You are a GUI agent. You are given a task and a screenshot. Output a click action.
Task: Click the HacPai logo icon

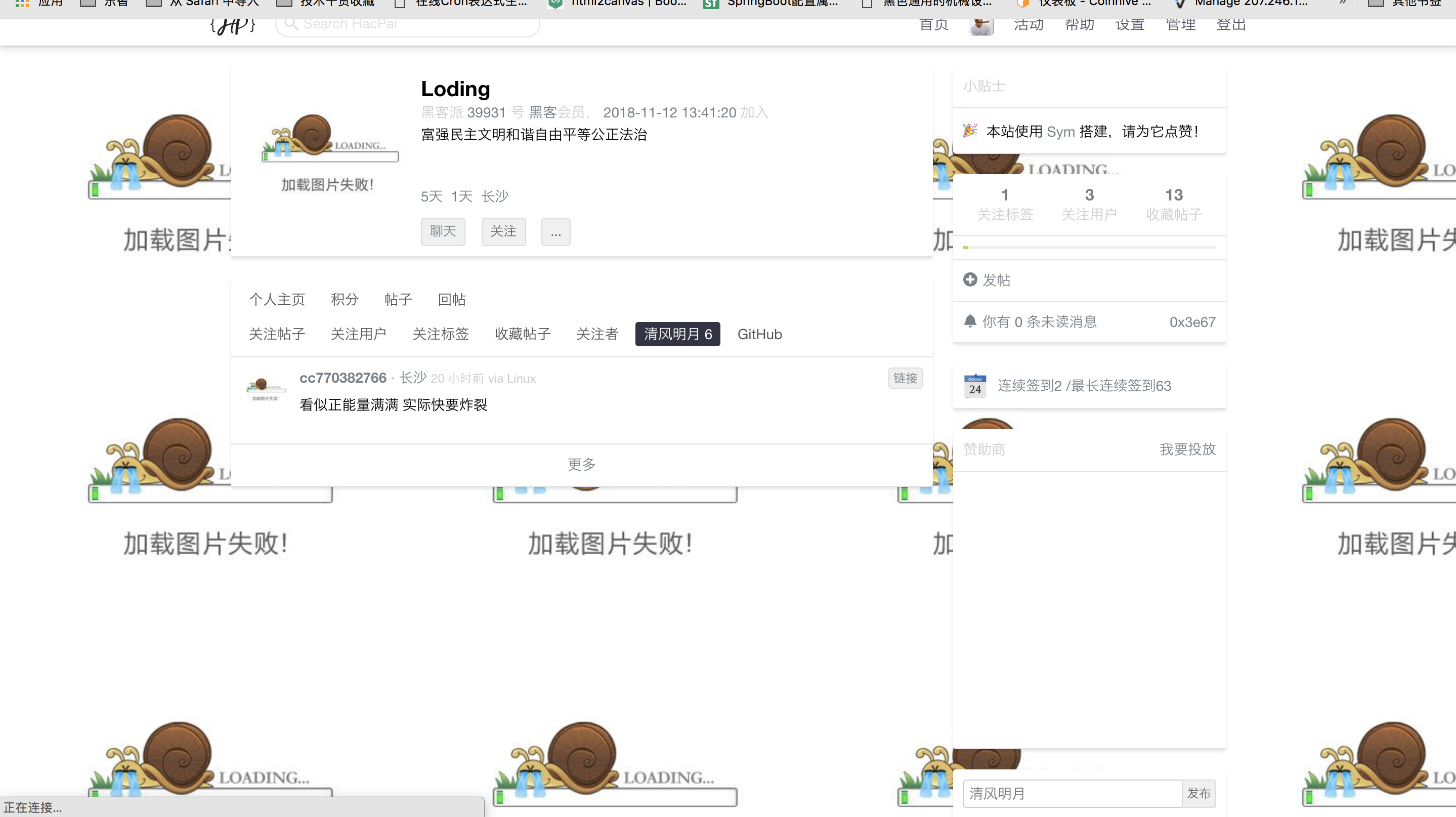pos(232,25)
